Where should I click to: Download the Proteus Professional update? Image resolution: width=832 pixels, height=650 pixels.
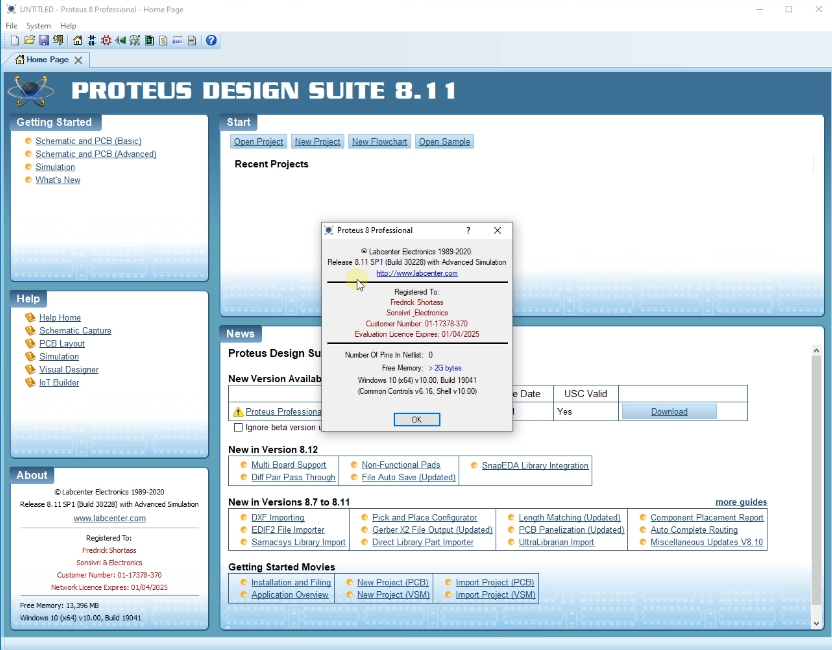(668, 410)
